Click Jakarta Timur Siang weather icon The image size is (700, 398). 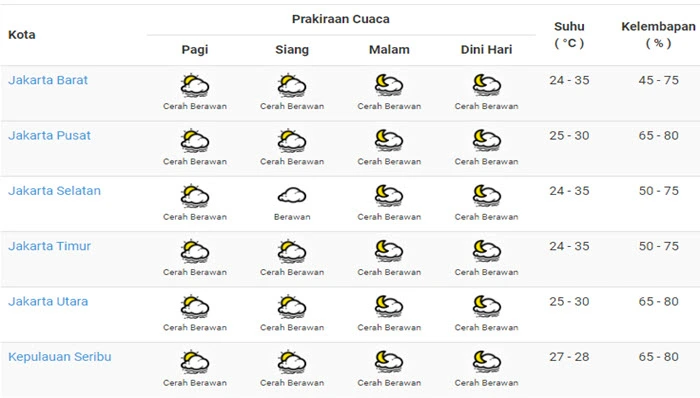292,251
